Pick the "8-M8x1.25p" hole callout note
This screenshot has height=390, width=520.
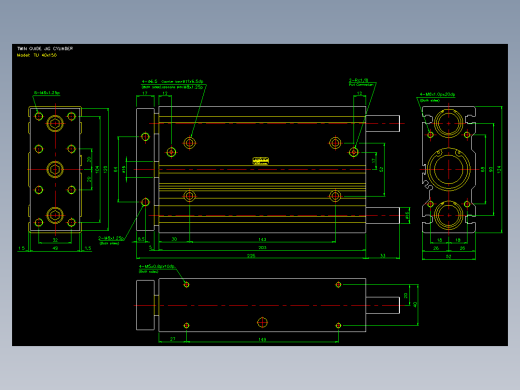click(47, 93)
